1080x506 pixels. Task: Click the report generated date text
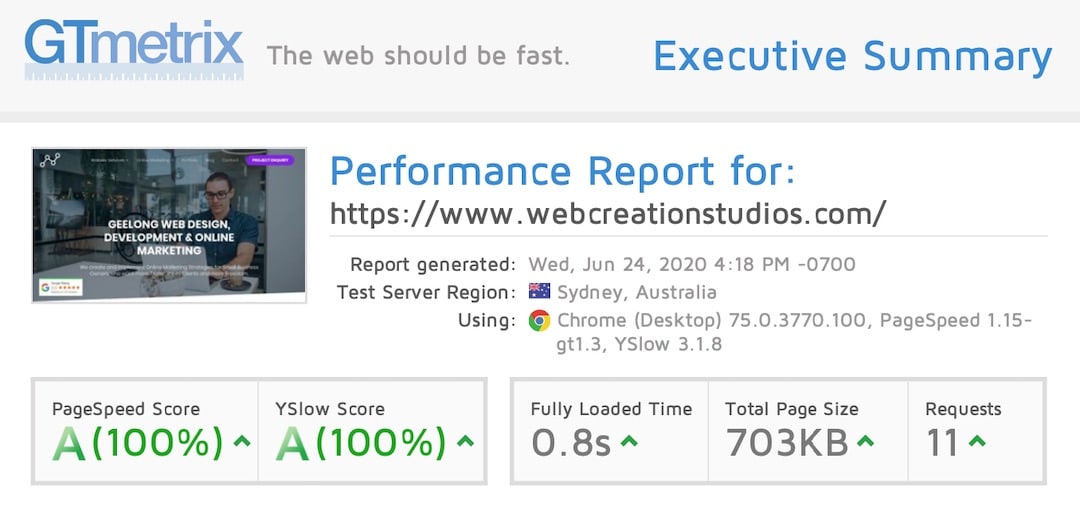click(692, 264)
